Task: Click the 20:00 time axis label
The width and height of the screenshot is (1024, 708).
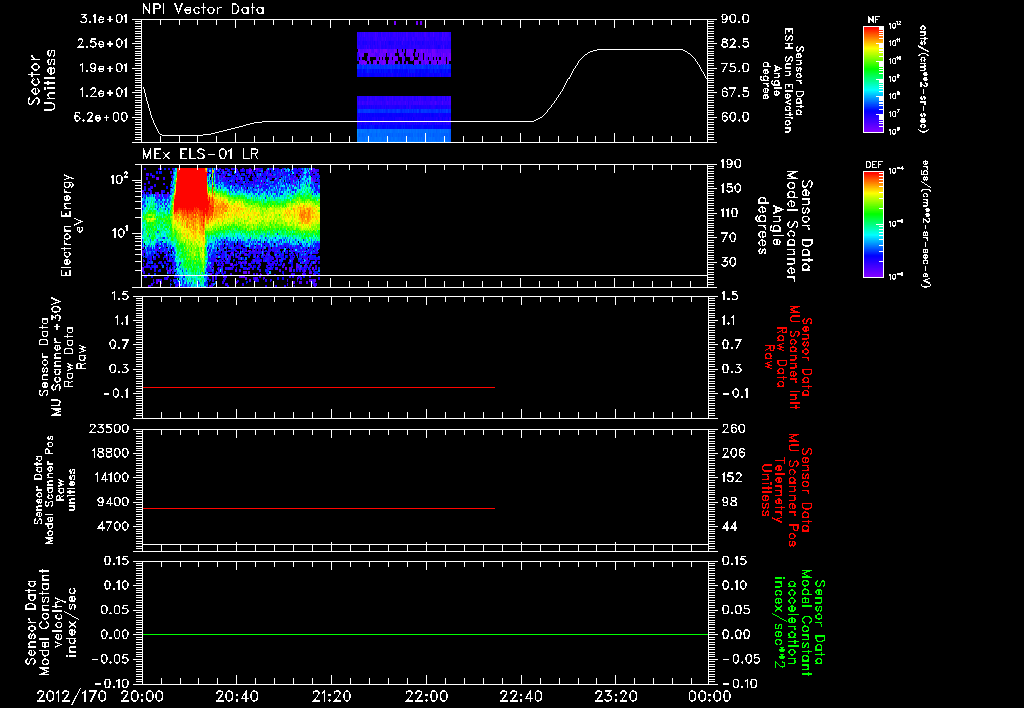Action: coord(142,696)
